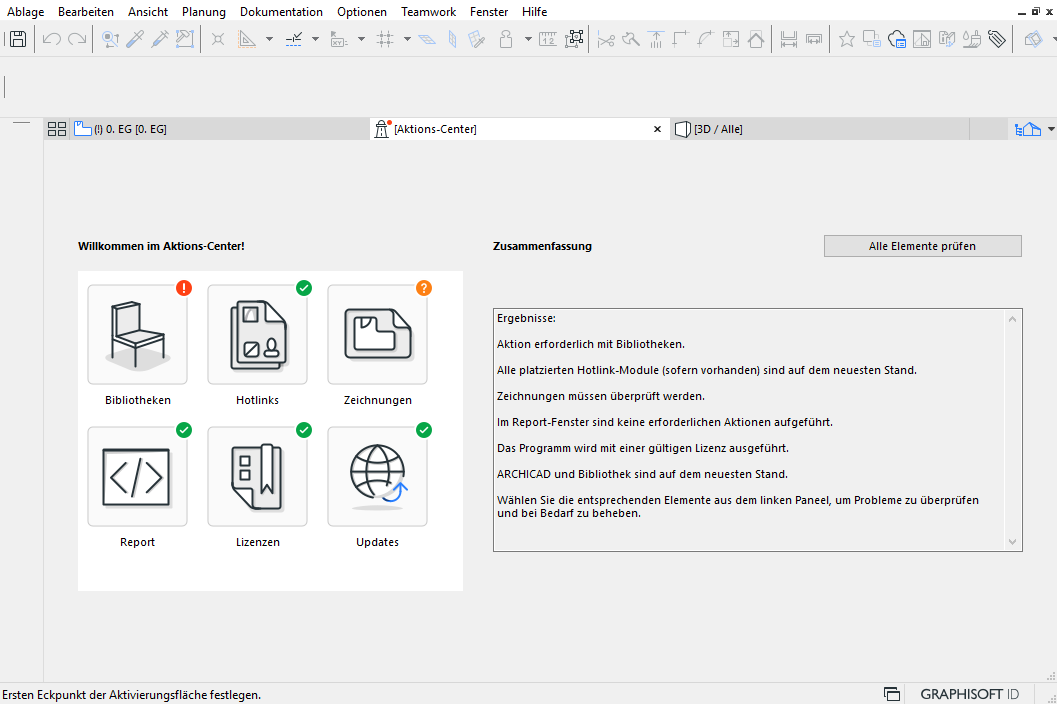This screenshot has height=704, width=1057.
Task: Open dropdown next to XY tracker icon
Action: coord(361,39)
